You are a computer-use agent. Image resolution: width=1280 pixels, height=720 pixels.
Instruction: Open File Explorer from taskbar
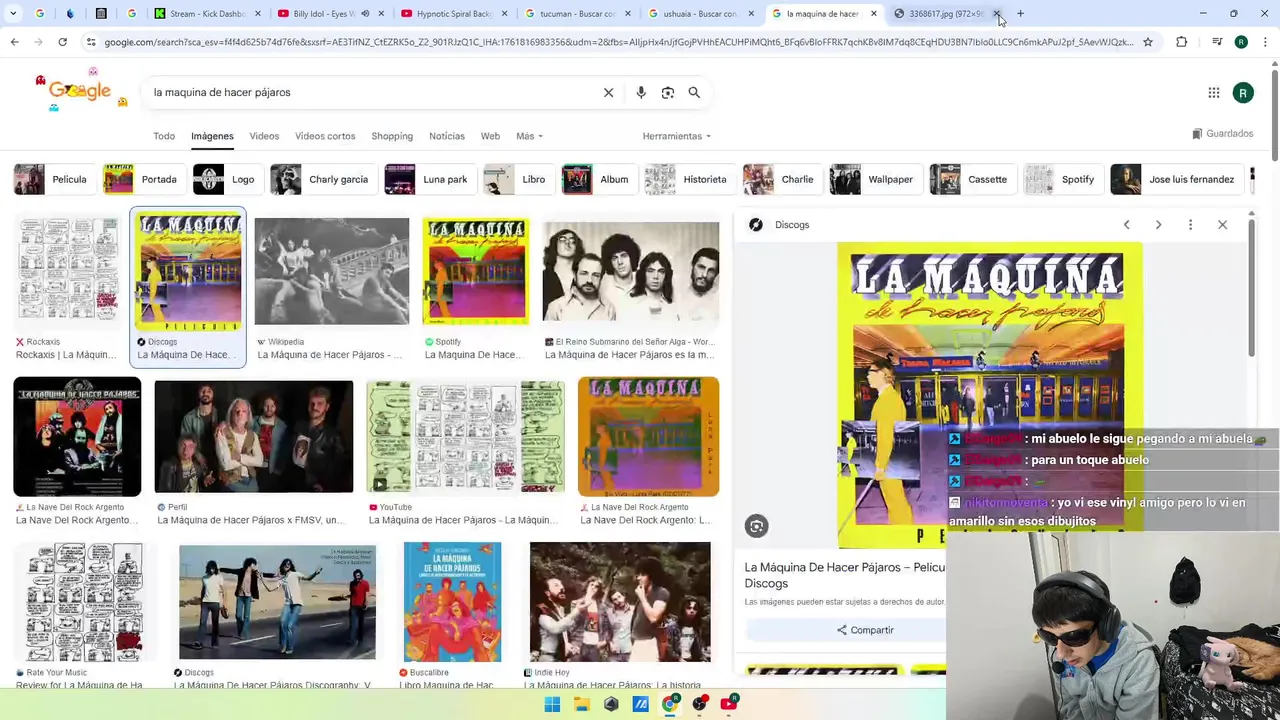click(582, 704)
